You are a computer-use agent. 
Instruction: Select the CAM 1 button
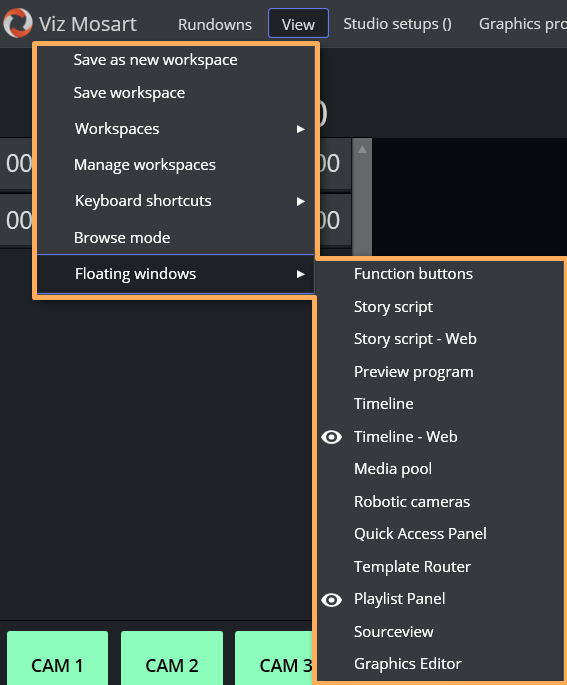tap(57, 658)
